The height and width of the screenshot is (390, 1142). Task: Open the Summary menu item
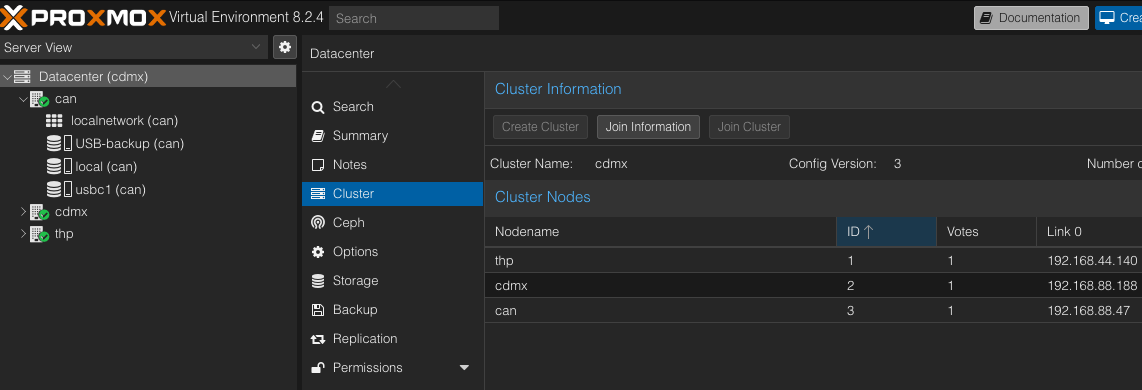pos(393,136)
